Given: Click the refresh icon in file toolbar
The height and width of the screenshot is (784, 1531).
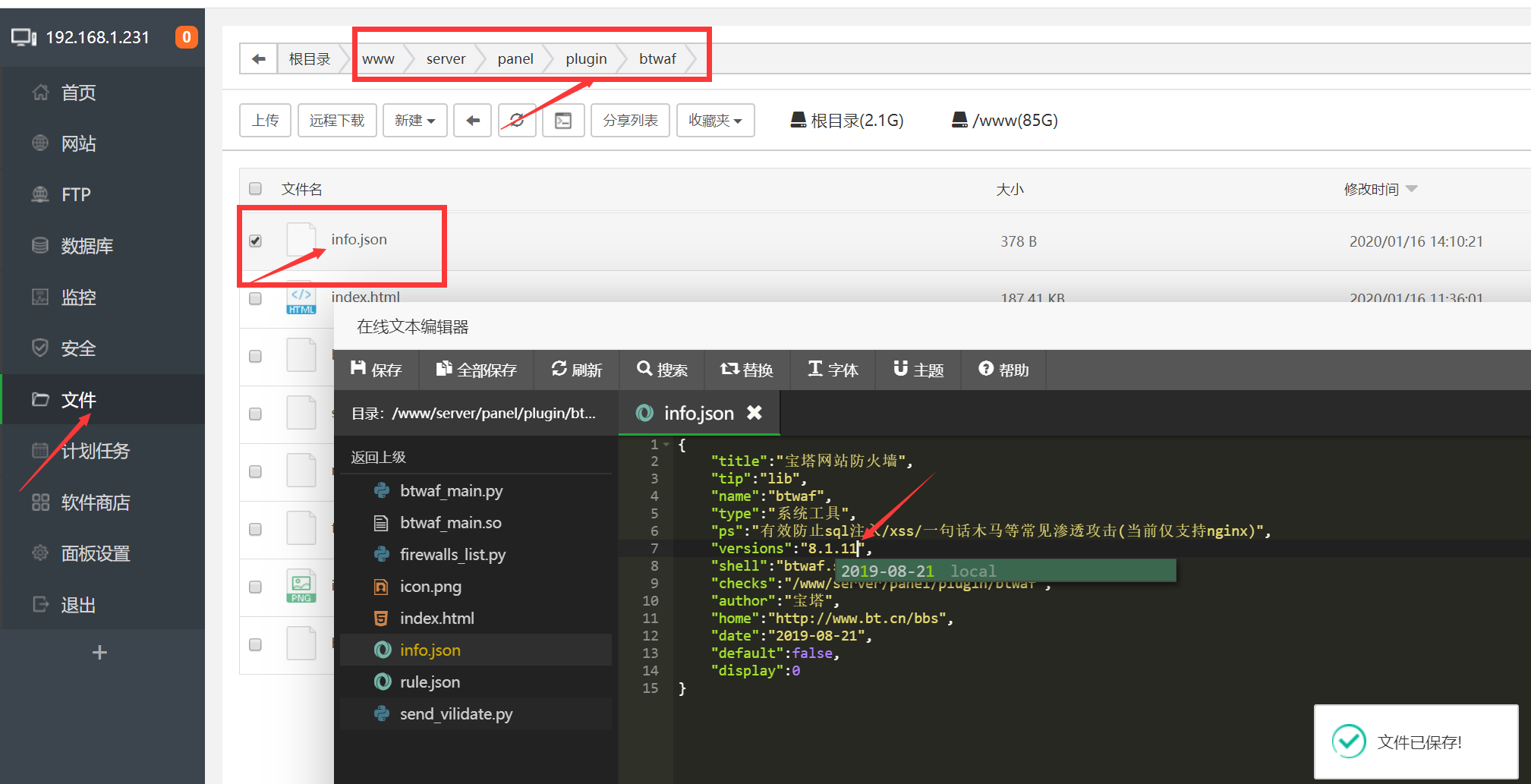Looking at the screenshot, I should coord(517,121).
